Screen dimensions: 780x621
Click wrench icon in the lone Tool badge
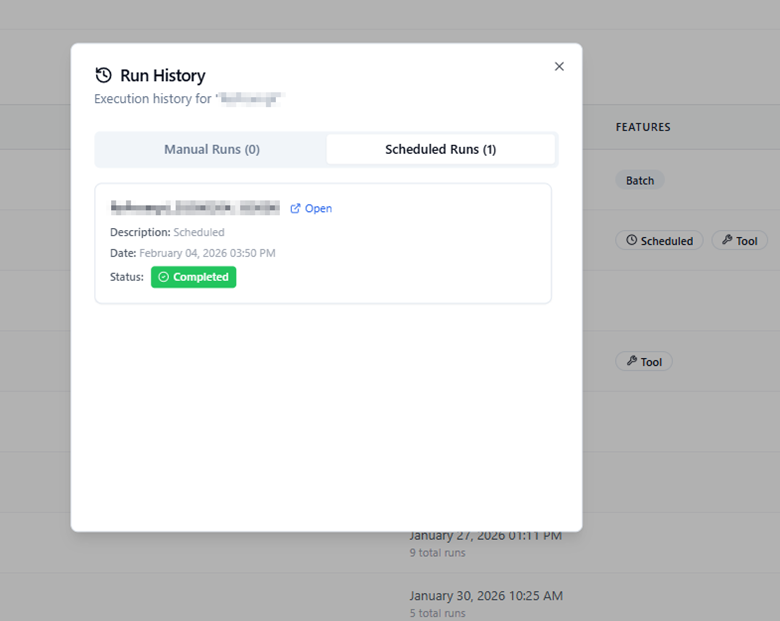tap(631, 362)
